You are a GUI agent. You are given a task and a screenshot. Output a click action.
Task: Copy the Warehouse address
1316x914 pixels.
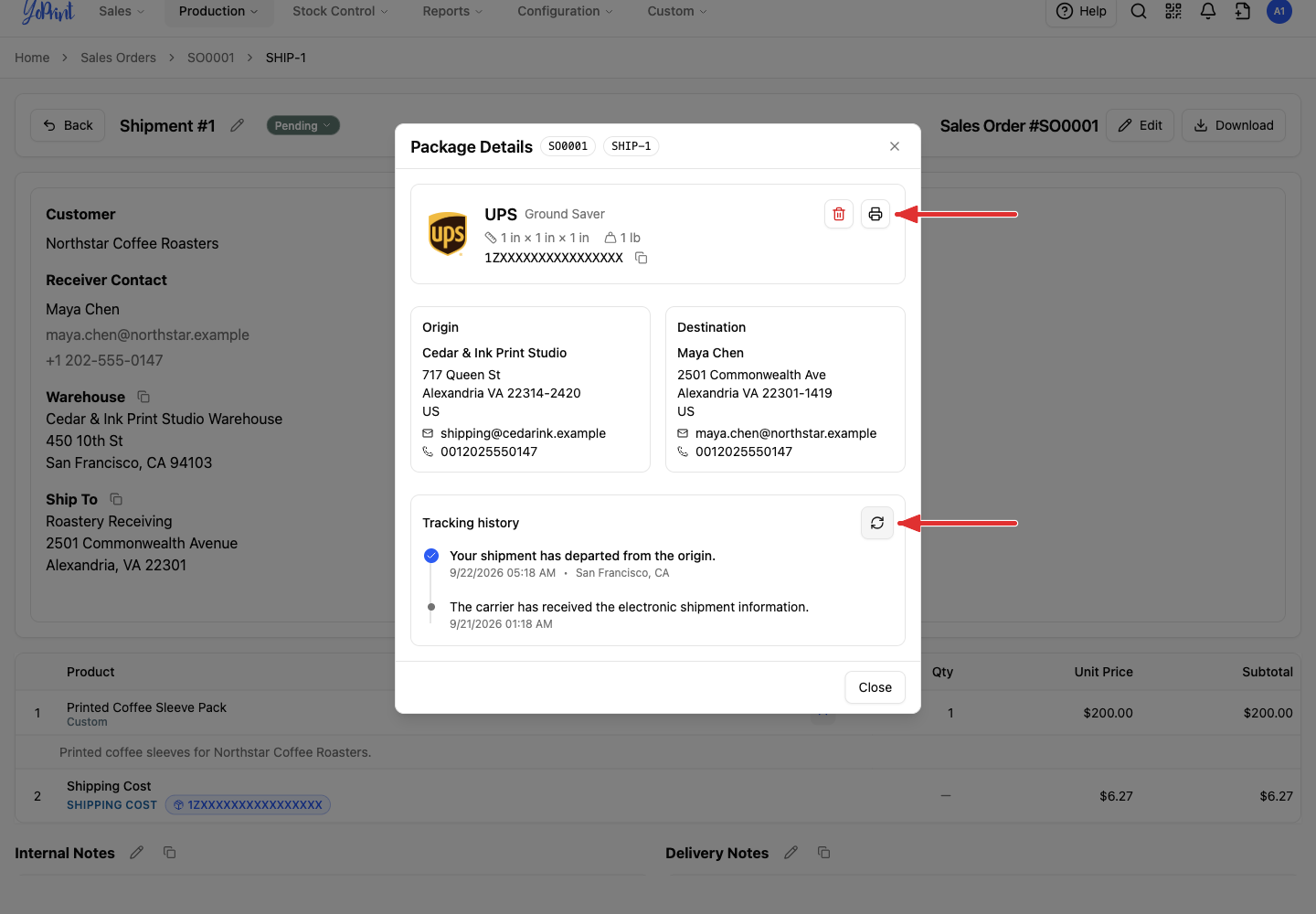(x=143, y=397)
